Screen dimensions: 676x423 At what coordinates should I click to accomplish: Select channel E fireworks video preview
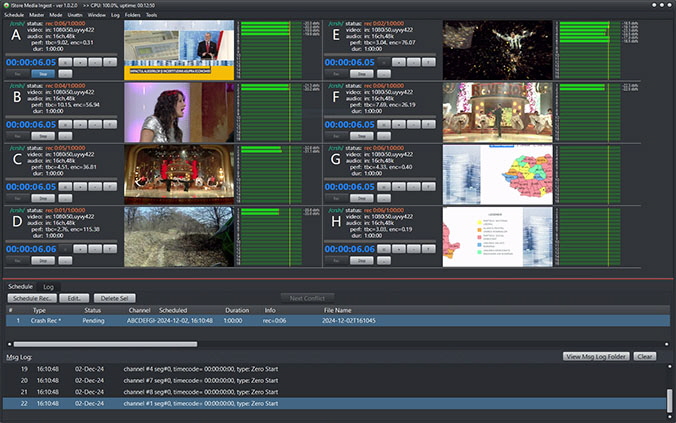(x=498, y=50)
